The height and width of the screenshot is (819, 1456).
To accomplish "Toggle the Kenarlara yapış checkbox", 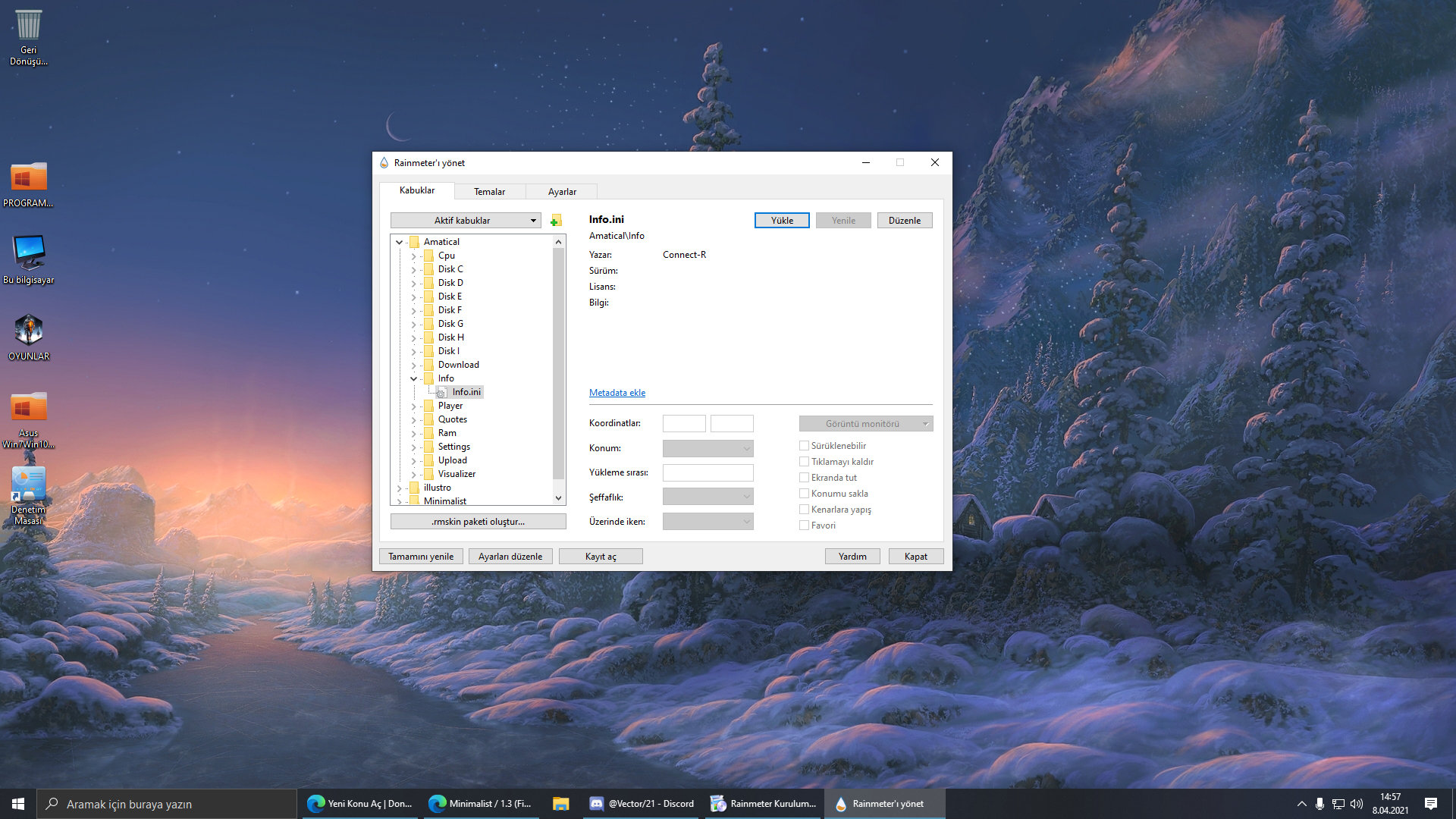I will [804, 510].
